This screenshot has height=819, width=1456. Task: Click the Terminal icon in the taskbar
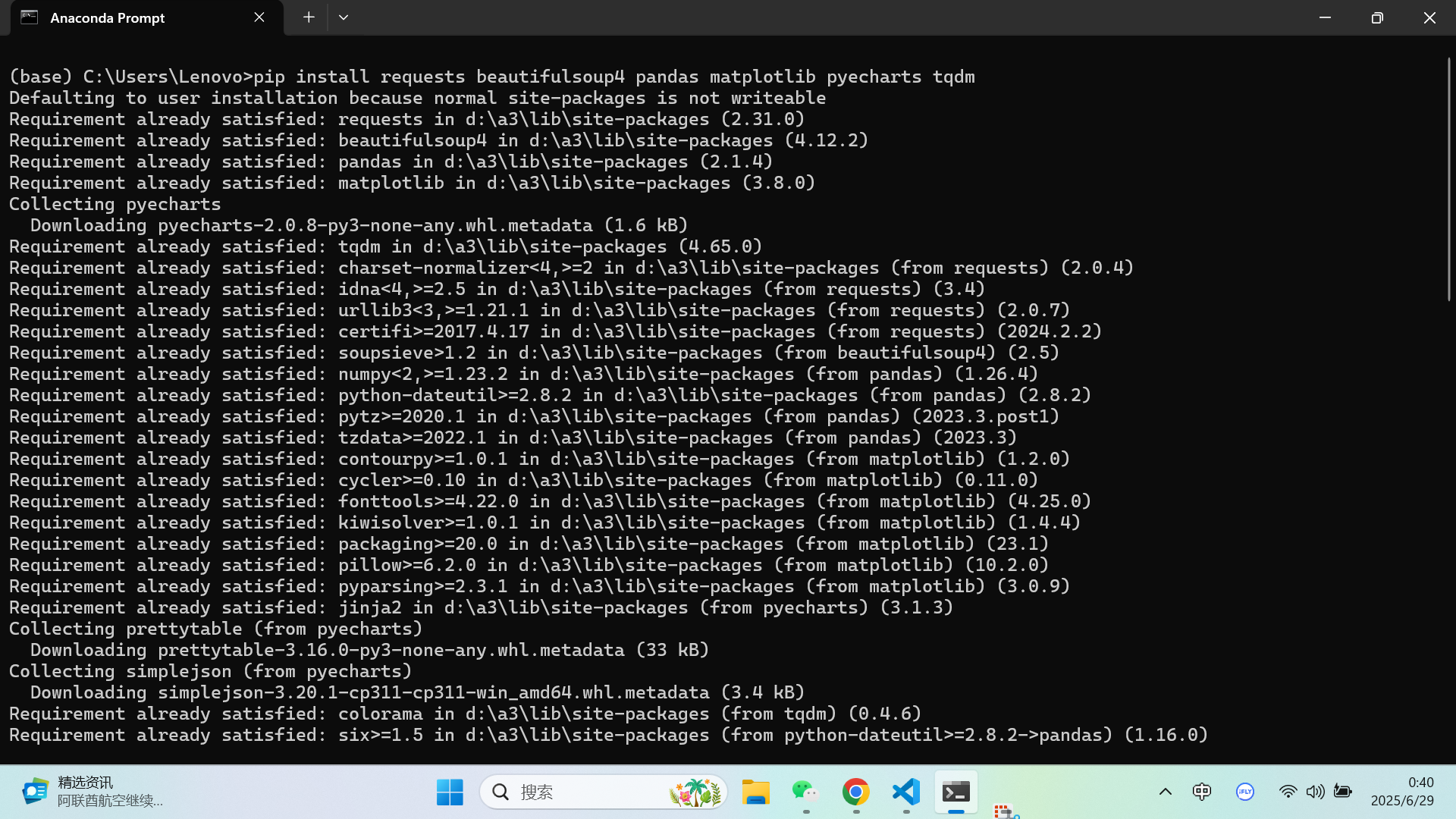point(956,792)
